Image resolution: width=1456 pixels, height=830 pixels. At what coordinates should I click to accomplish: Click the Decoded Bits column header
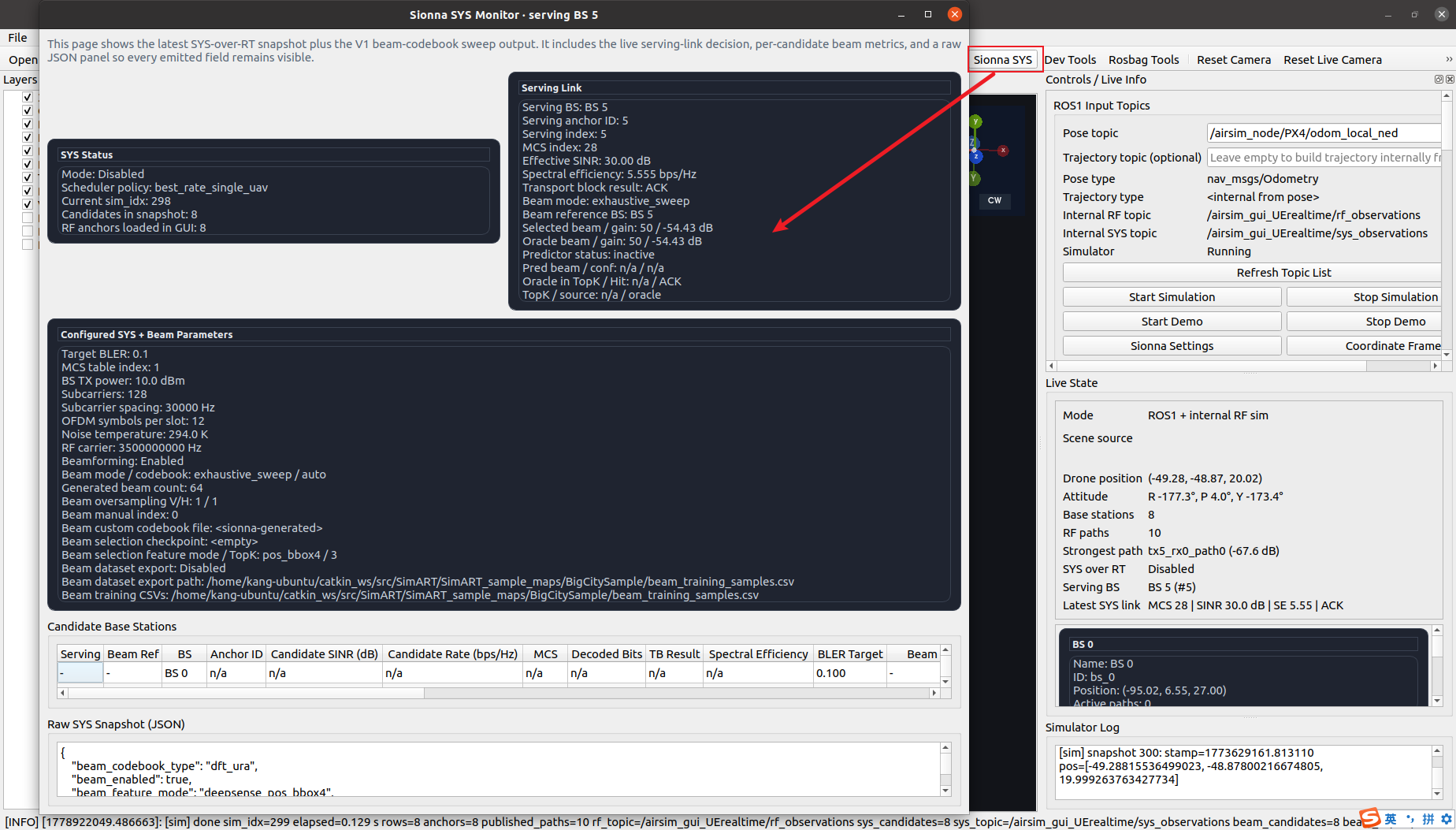click(x=607, y=654)
